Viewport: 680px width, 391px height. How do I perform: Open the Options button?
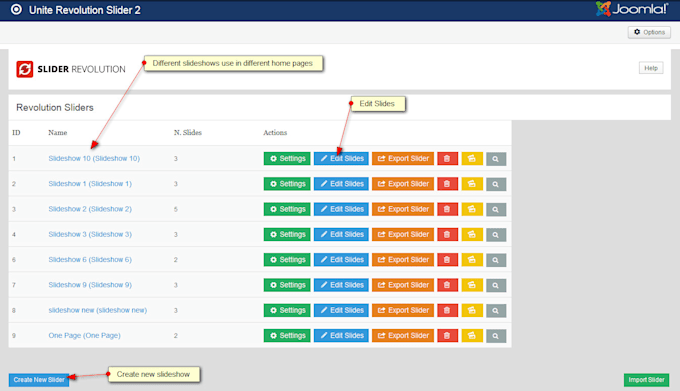(649, 32)
